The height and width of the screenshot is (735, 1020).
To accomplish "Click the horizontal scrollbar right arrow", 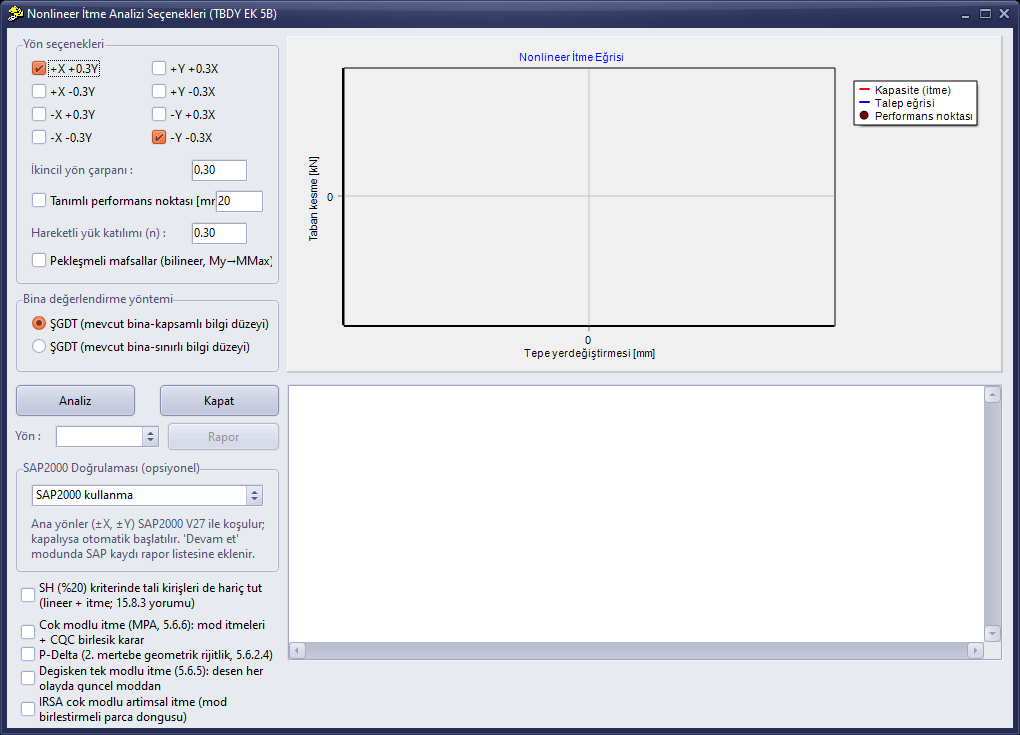I will tap(975, 650).
